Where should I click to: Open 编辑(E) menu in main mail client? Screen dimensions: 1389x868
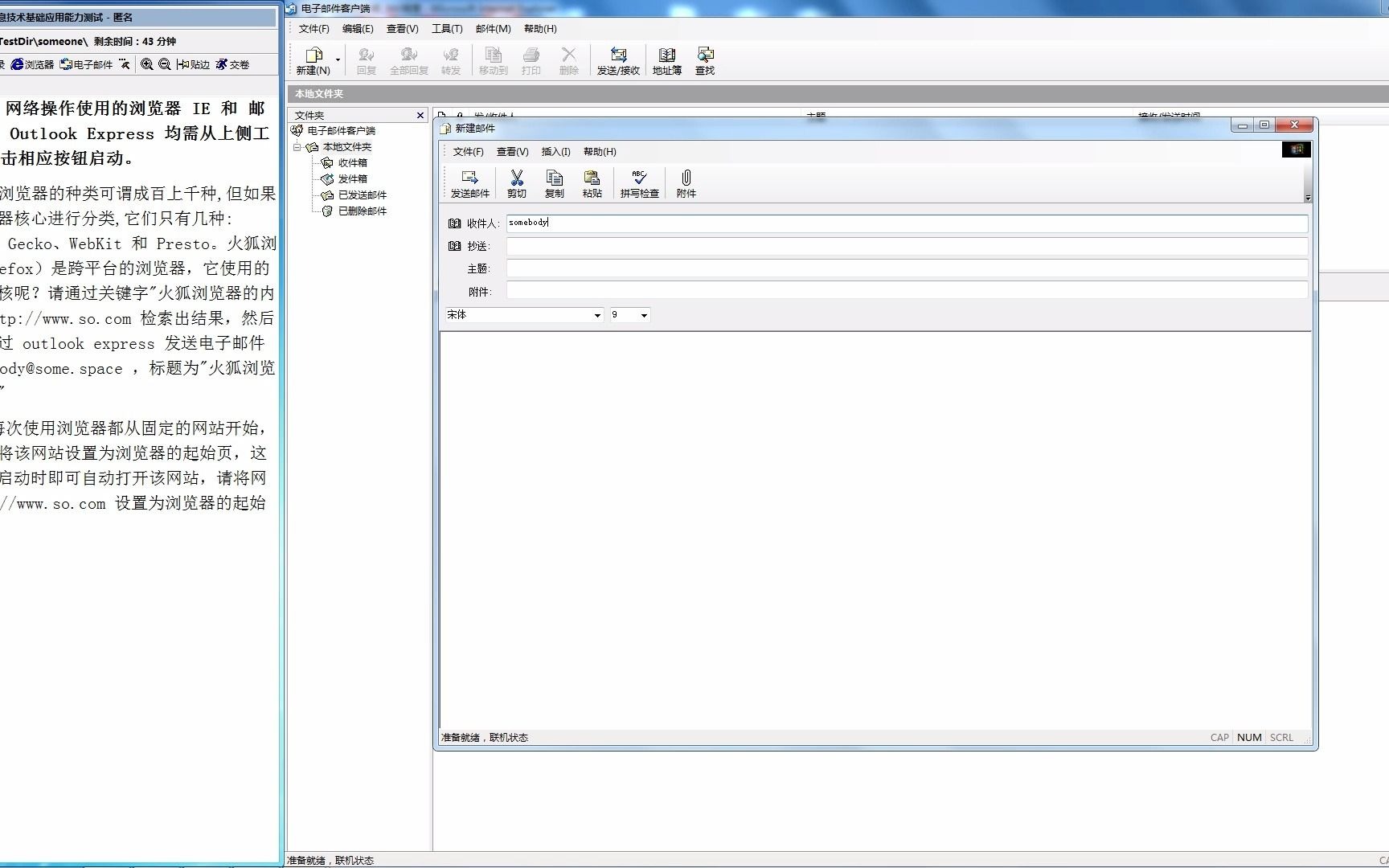click(x=358, y=29)
